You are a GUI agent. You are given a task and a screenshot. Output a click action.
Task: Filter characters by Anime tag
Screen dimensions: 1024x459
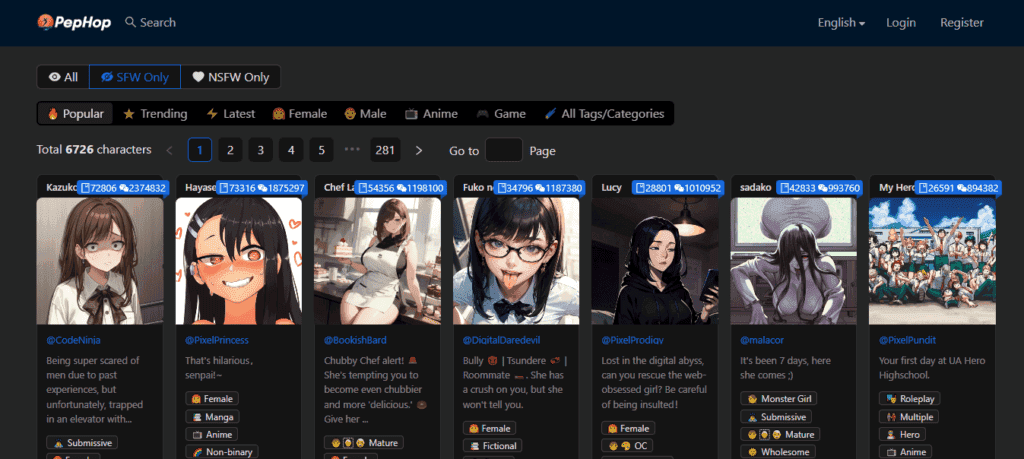pyautogui.click(x=431, y=114)
